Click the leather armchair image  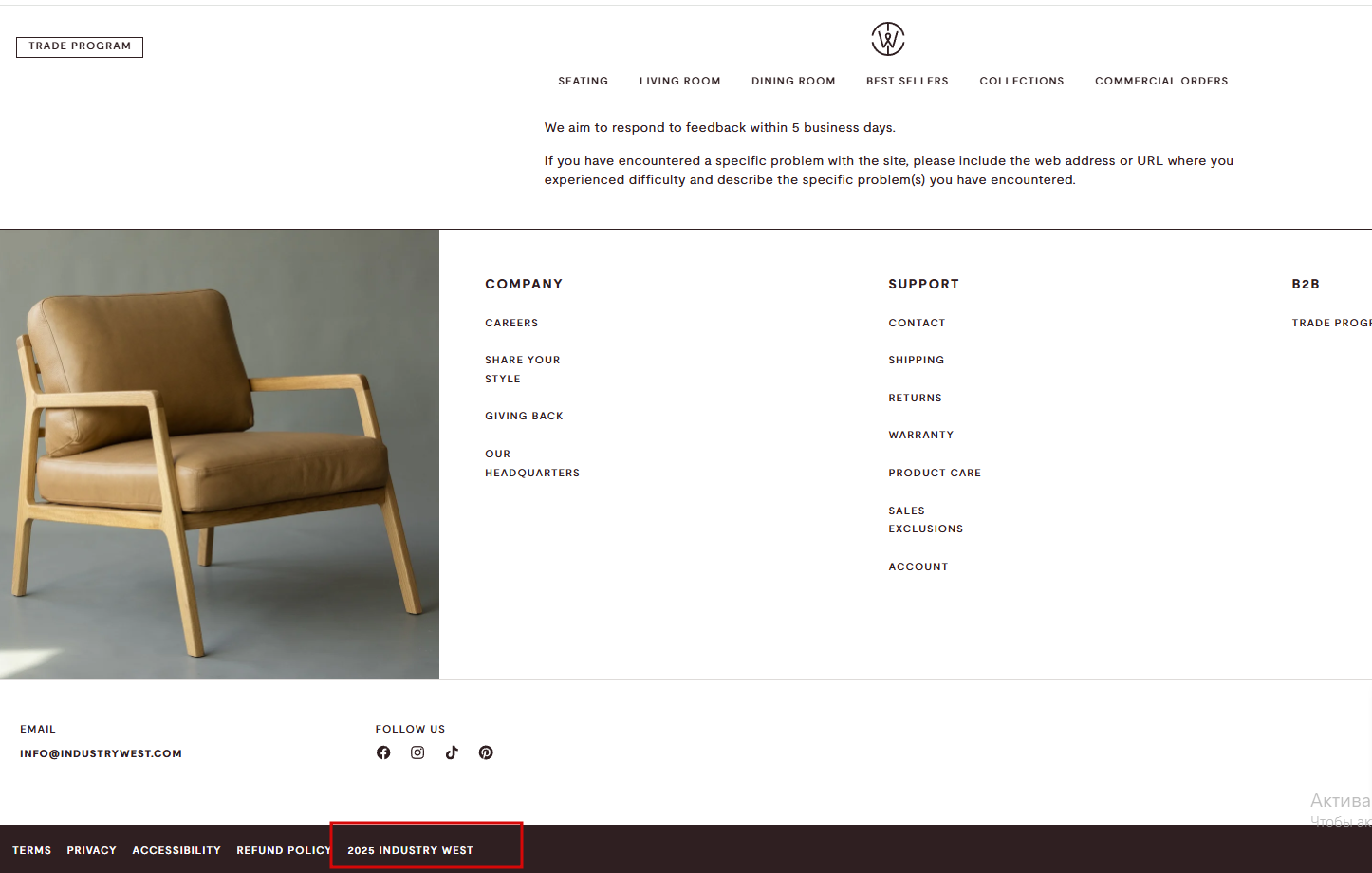point(219,455)
